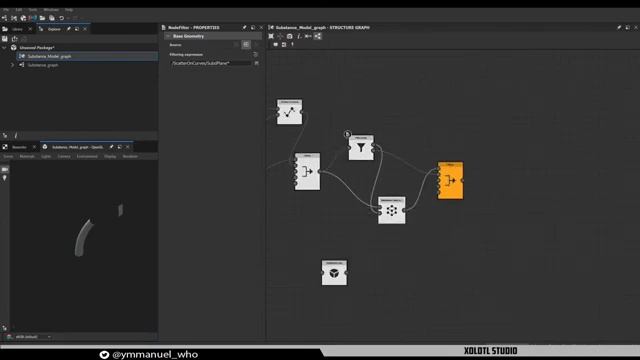Open the Scene menu in 3D view

[8, 156]
